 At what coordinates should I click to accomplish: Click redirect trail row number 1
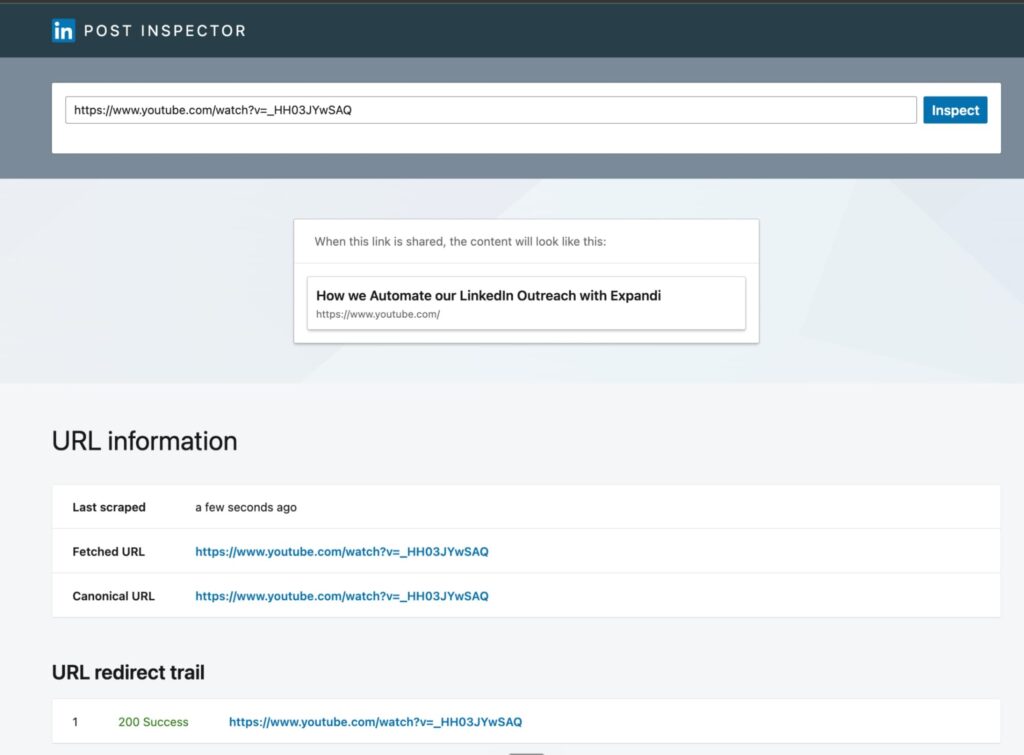75,722
